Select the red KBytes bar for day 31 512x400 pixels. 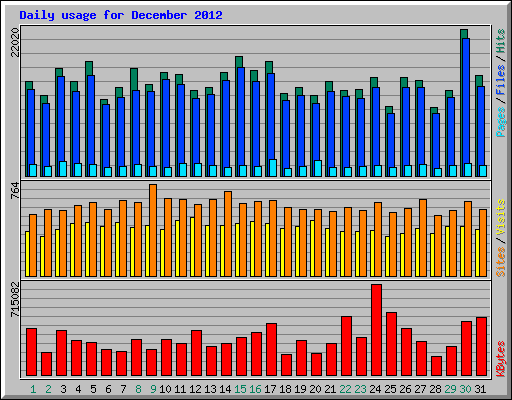pyautogui.click(x=481, y=347)
